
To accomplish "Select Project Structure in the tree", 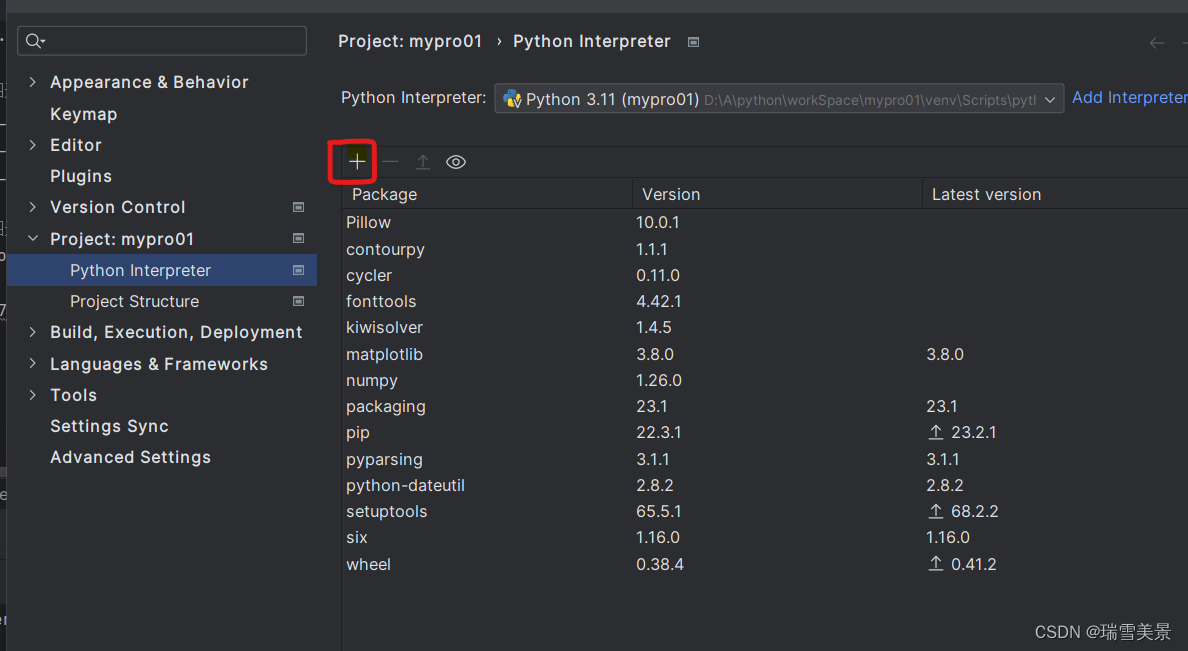I will (134, 302).
